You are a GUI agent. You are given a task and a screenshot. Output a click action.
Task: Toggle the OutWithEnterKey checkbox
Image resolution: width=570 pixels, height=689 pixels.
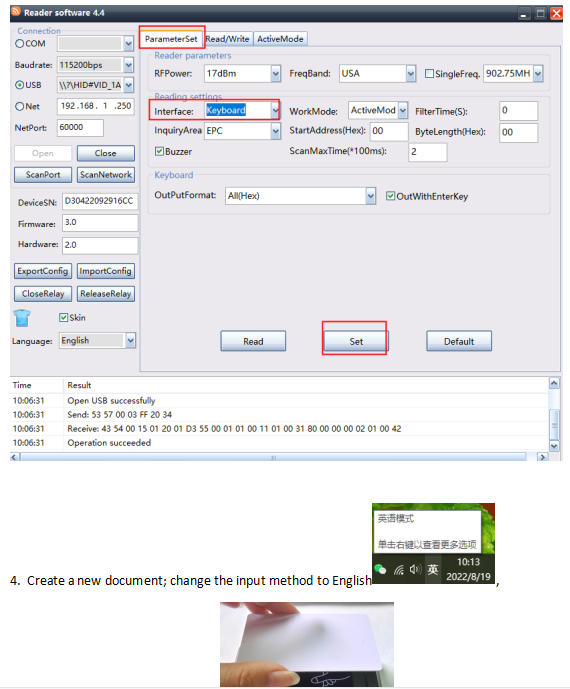pyautogui.click(x=390, y=196)
